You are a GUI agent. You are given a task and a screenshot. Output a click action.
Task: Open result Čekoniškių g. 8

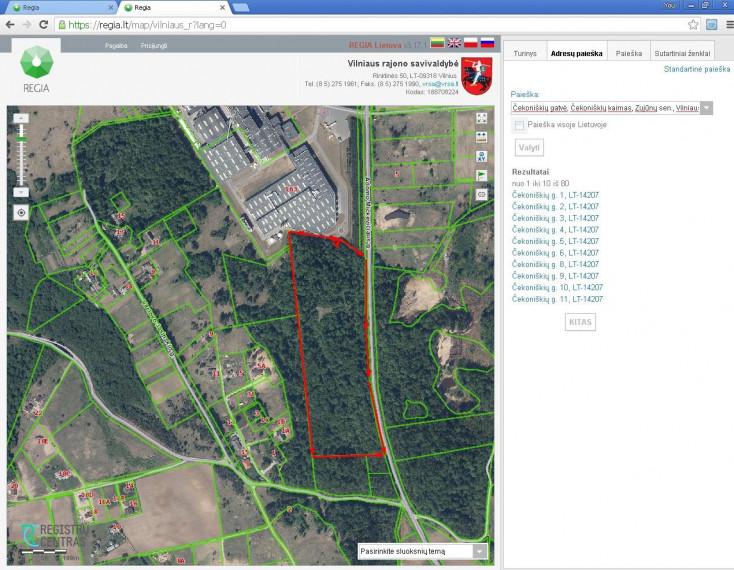555,264
